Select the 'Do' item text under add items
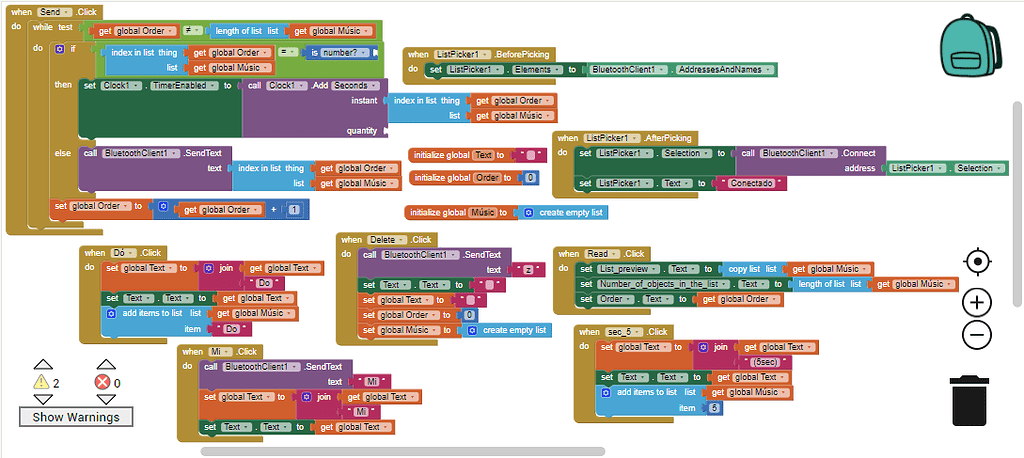 [231, 329]
